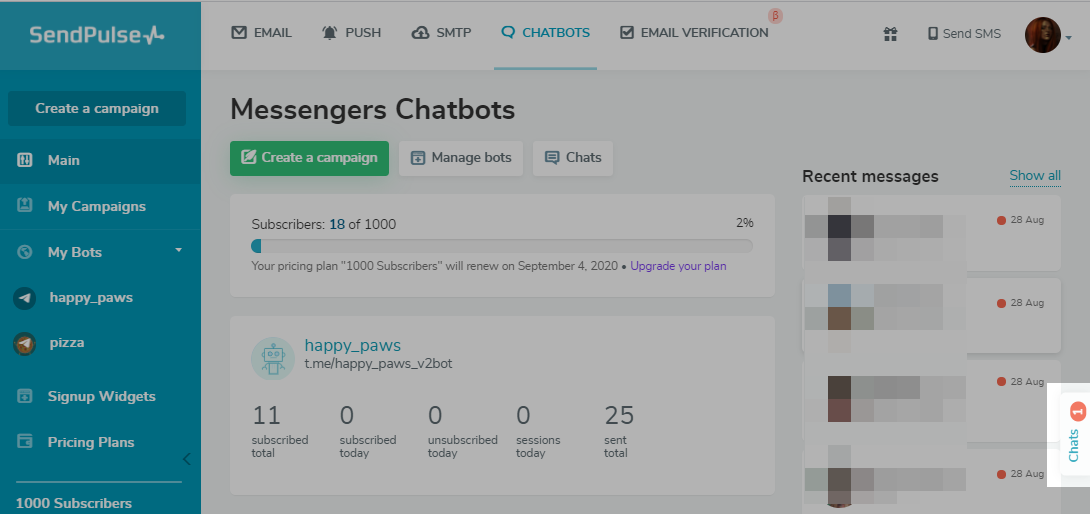1090x514 pixels.
Task: Collapse the sidebar with the chevron arrow
Action: (x=185, y=459)
